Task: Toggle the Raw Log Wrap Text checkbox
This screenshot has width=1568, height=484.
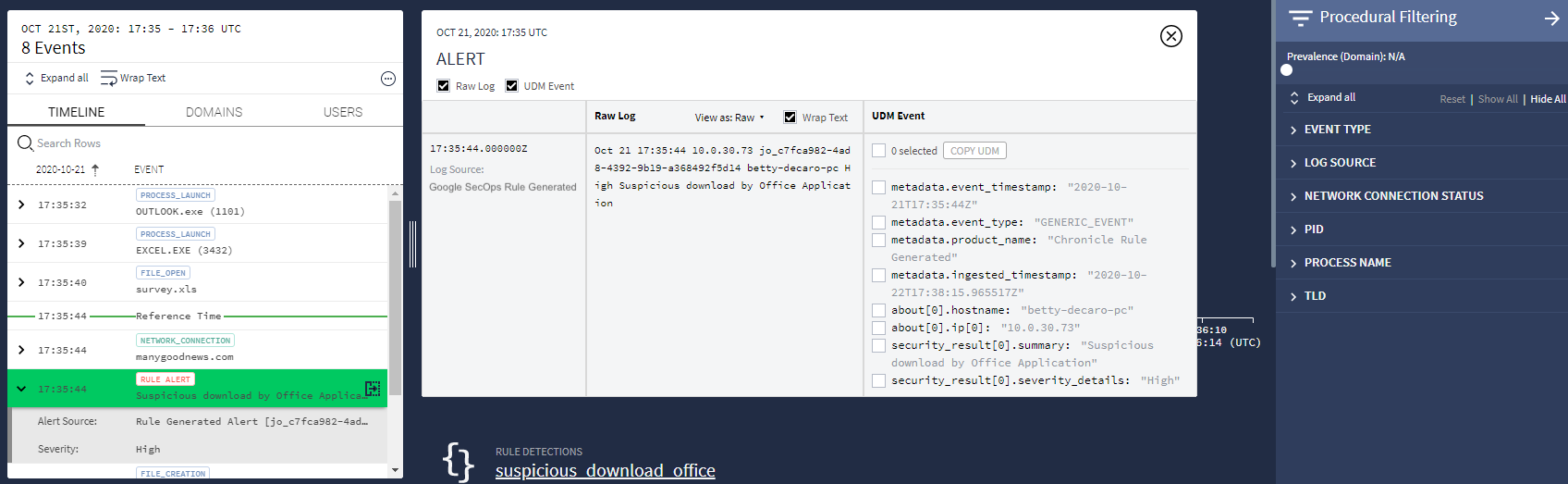Action: coord(790,118)
